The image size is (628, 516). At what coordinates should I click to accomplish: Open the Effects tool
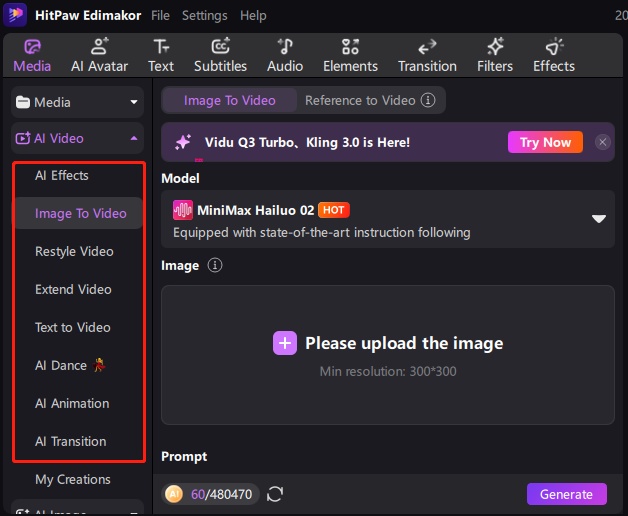coord(554,56)
